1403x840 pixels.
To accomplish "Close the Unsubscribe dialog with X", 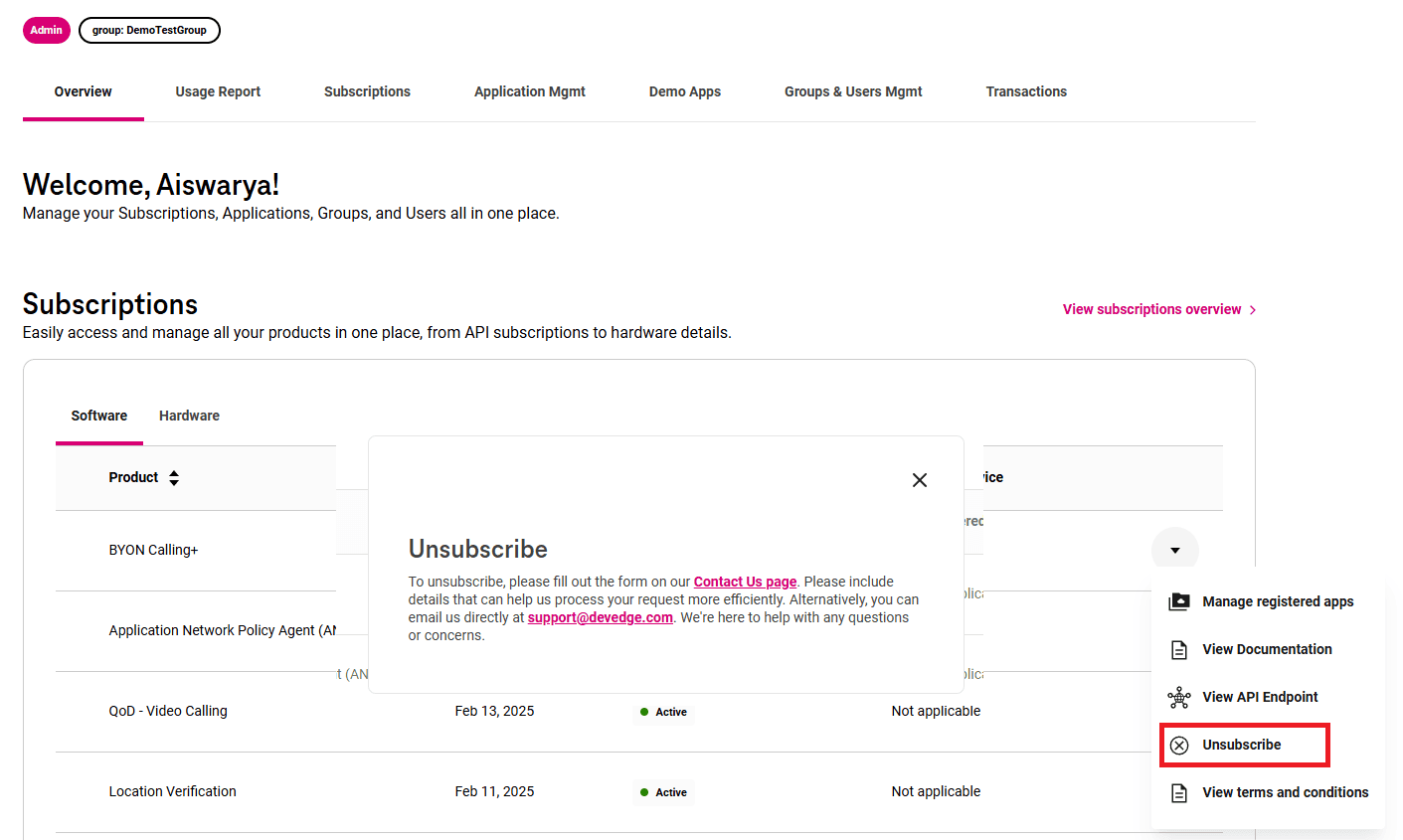I will pos(920,480).
